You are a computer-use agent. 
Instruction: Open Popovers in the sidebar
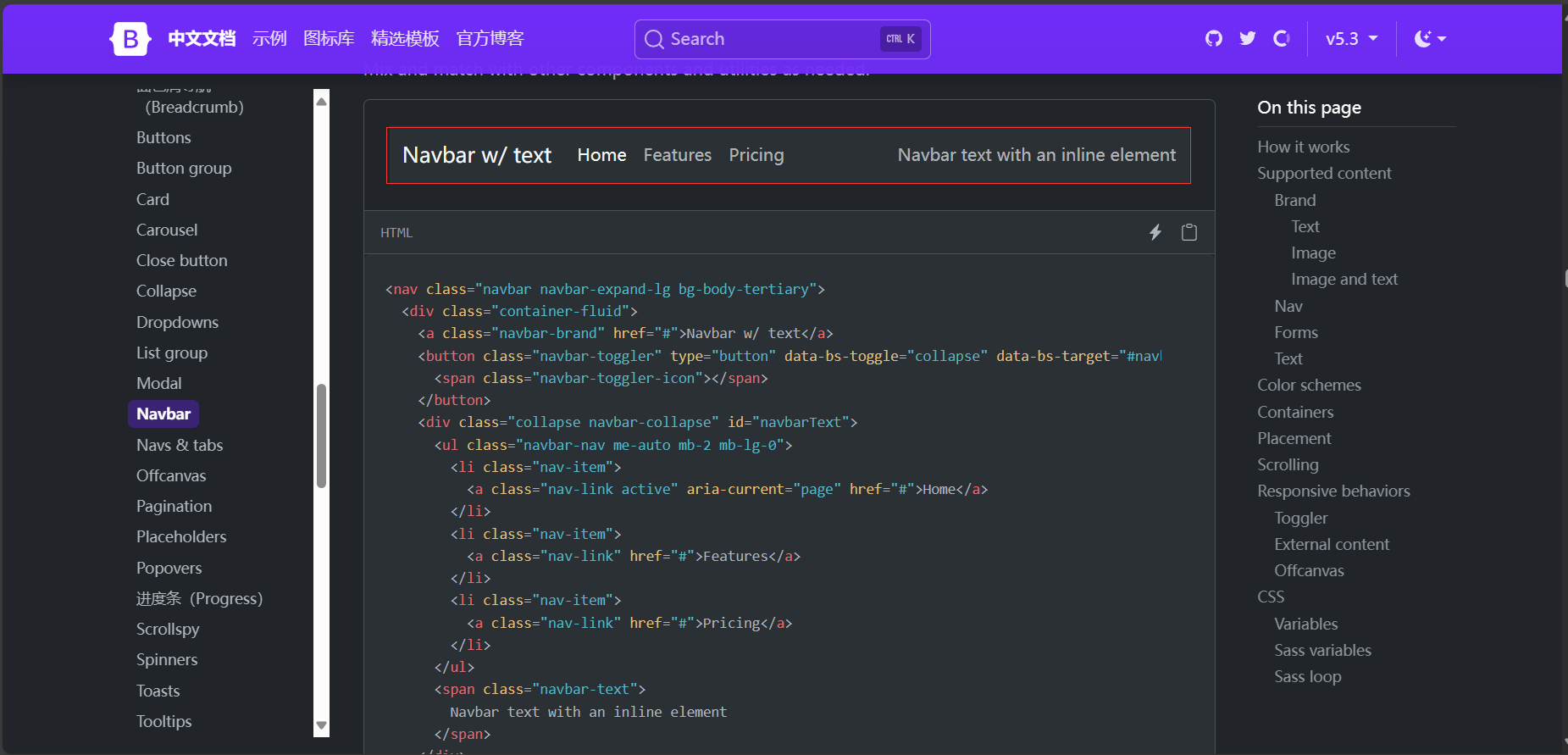click(169, 568)
